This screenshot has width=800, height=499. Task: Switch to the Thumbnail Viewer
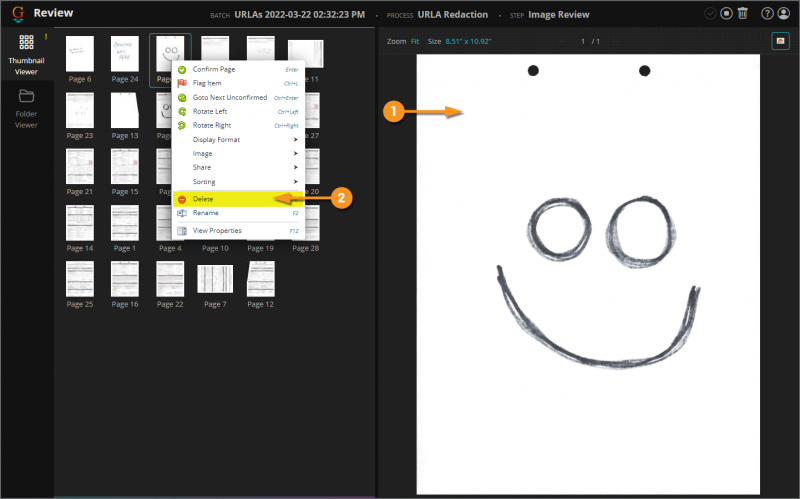(x=26, y=55)
